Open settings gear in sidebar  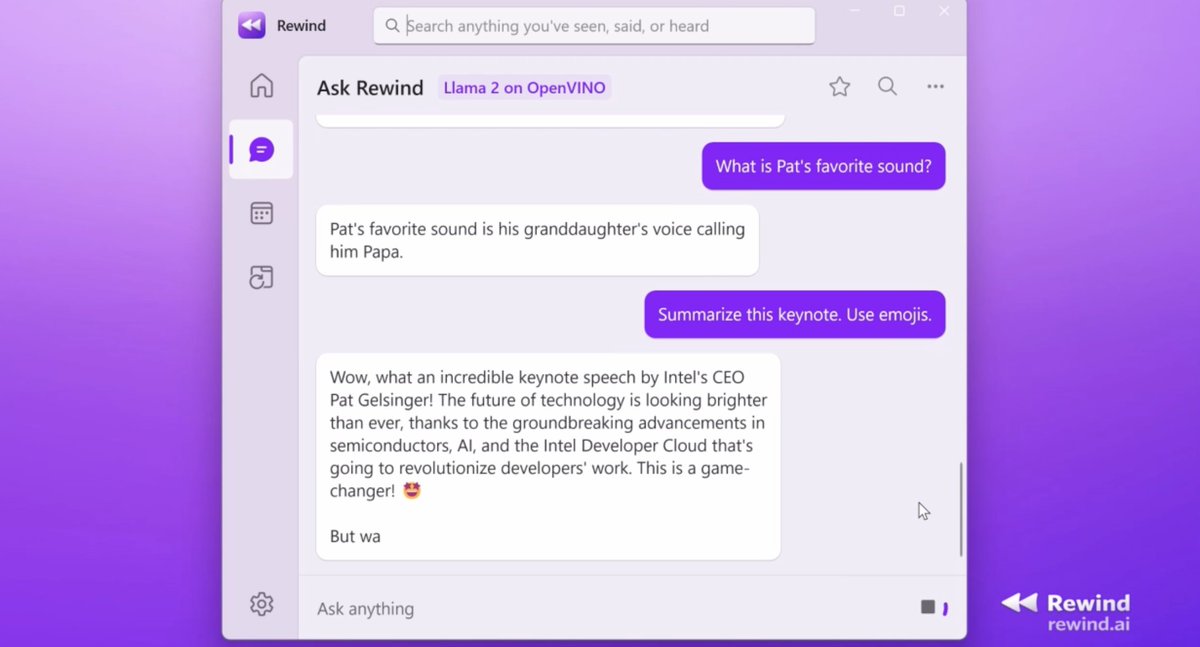[x=261, y=604]
